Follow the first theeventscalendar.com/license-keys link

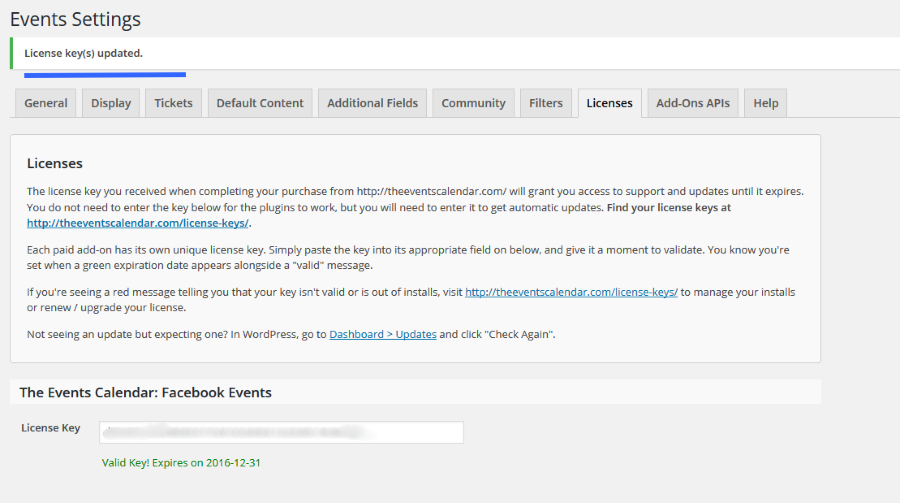pyautogui.click(x=138, y=223)
